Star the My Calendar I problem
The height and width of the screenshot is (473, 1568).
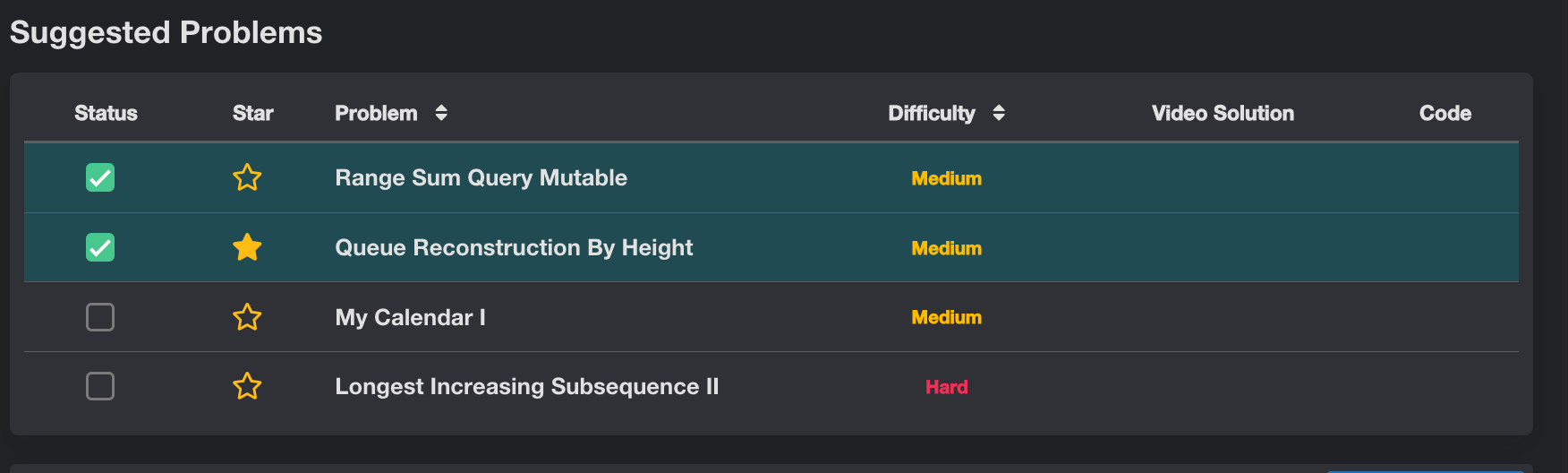click(x=247, y=317)
